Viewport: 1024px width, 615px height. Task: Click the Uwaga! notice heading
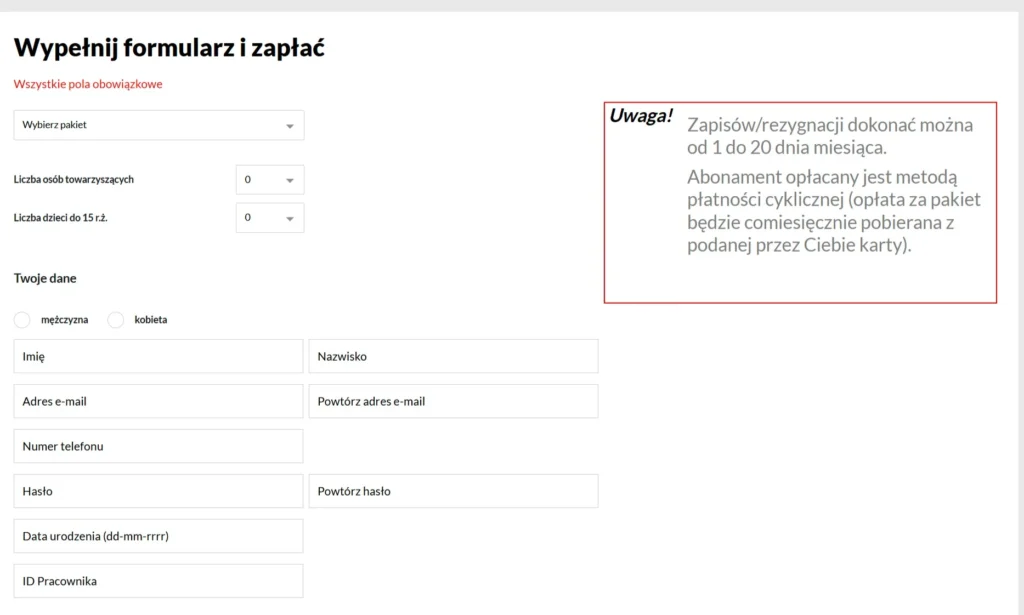coord(641,116)
